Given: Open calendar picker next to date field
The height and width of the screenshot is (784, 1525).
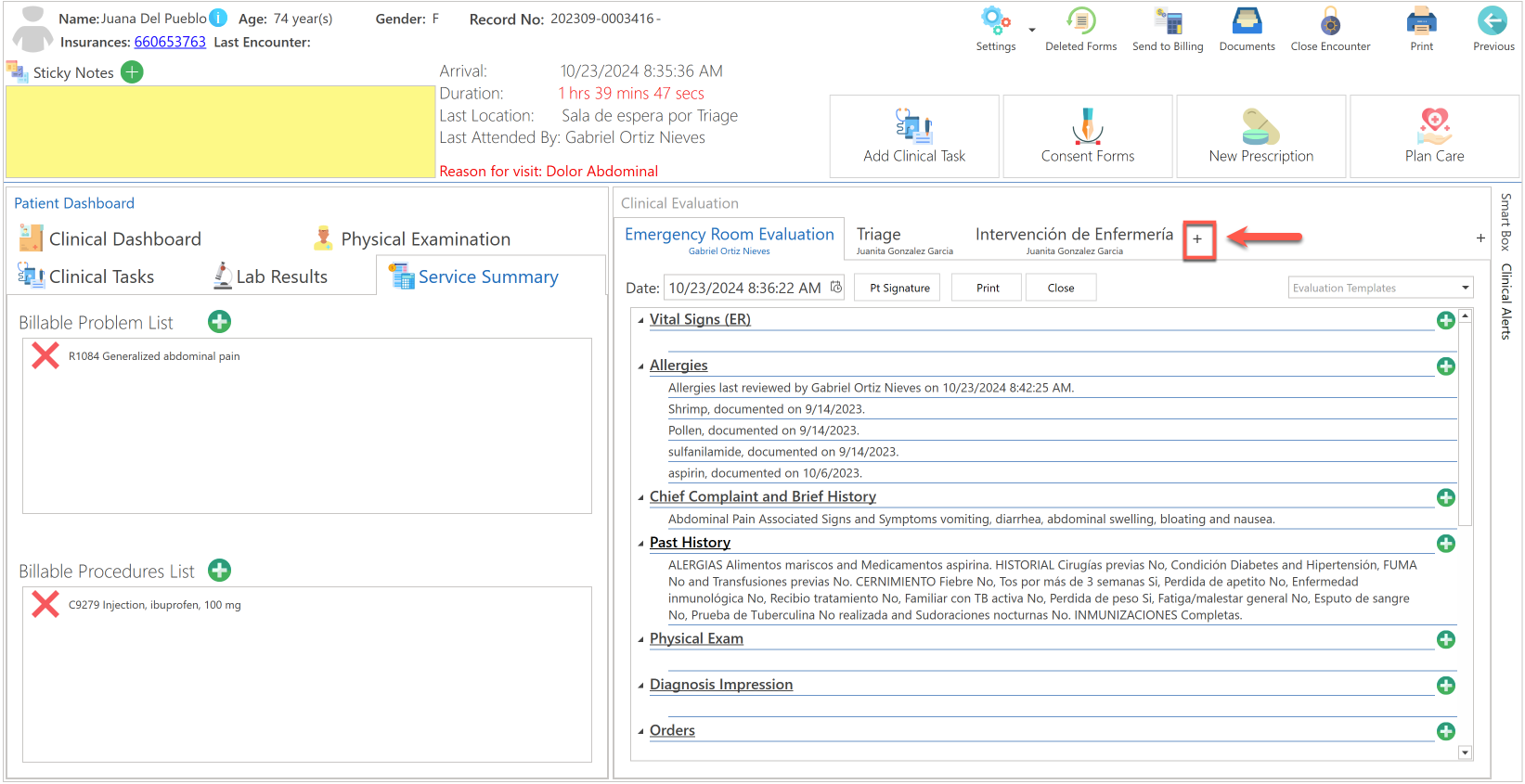Looking at the screenshot, I should tap(835, 288).
